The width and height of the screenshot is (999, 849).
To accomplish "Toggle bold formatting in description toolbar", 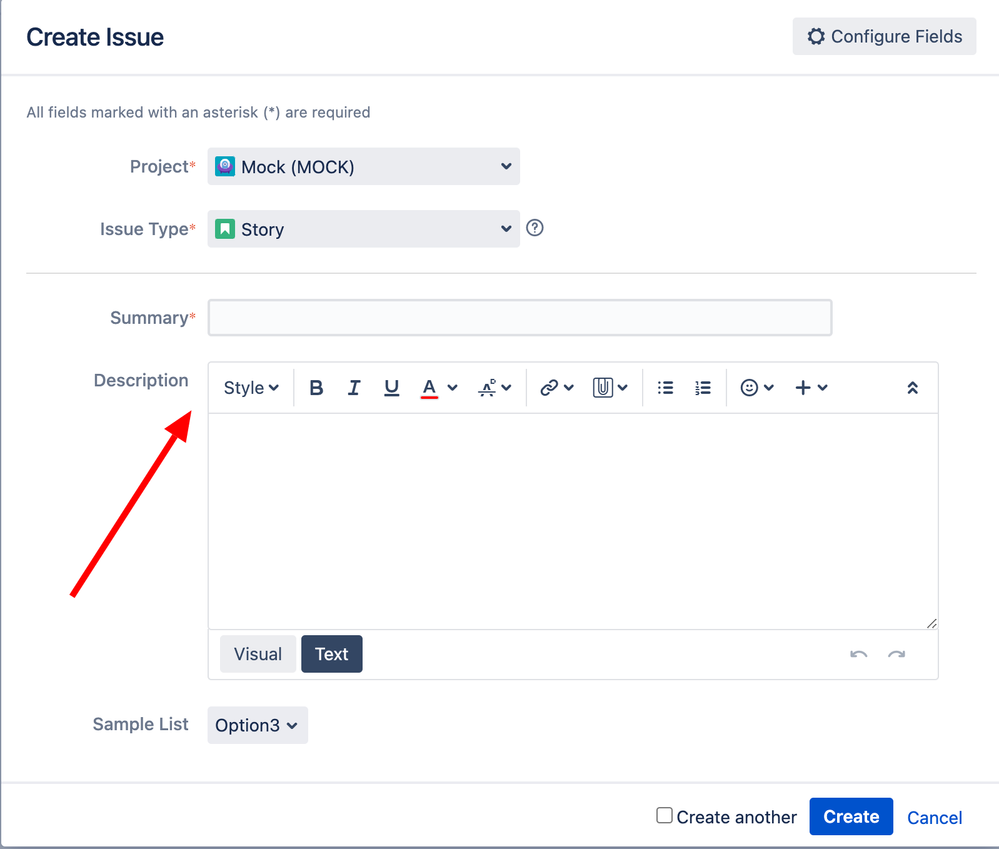I will coord(316,388).
